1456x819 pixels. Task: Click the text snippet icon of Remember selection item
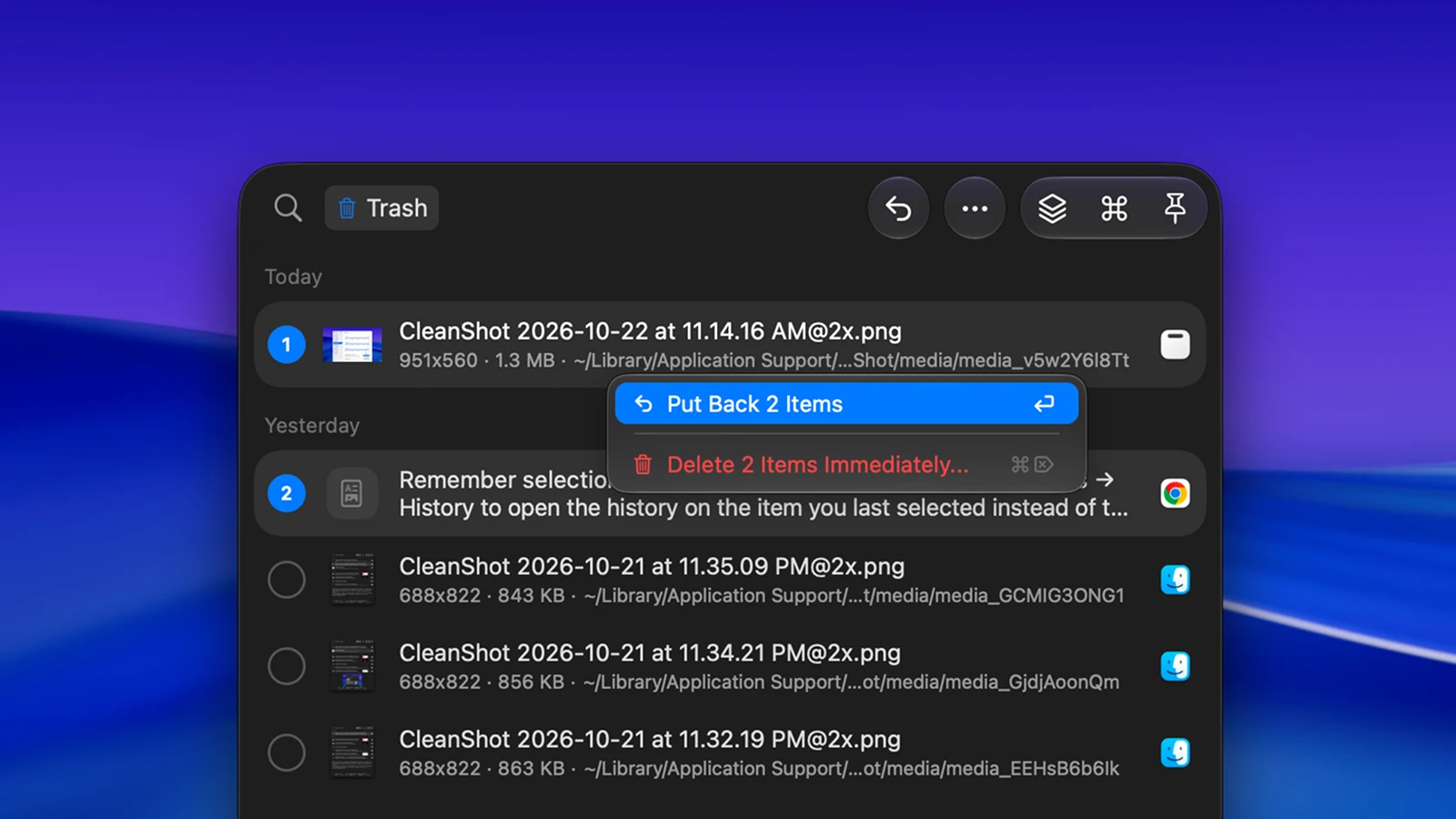click(x=352, y=493)
